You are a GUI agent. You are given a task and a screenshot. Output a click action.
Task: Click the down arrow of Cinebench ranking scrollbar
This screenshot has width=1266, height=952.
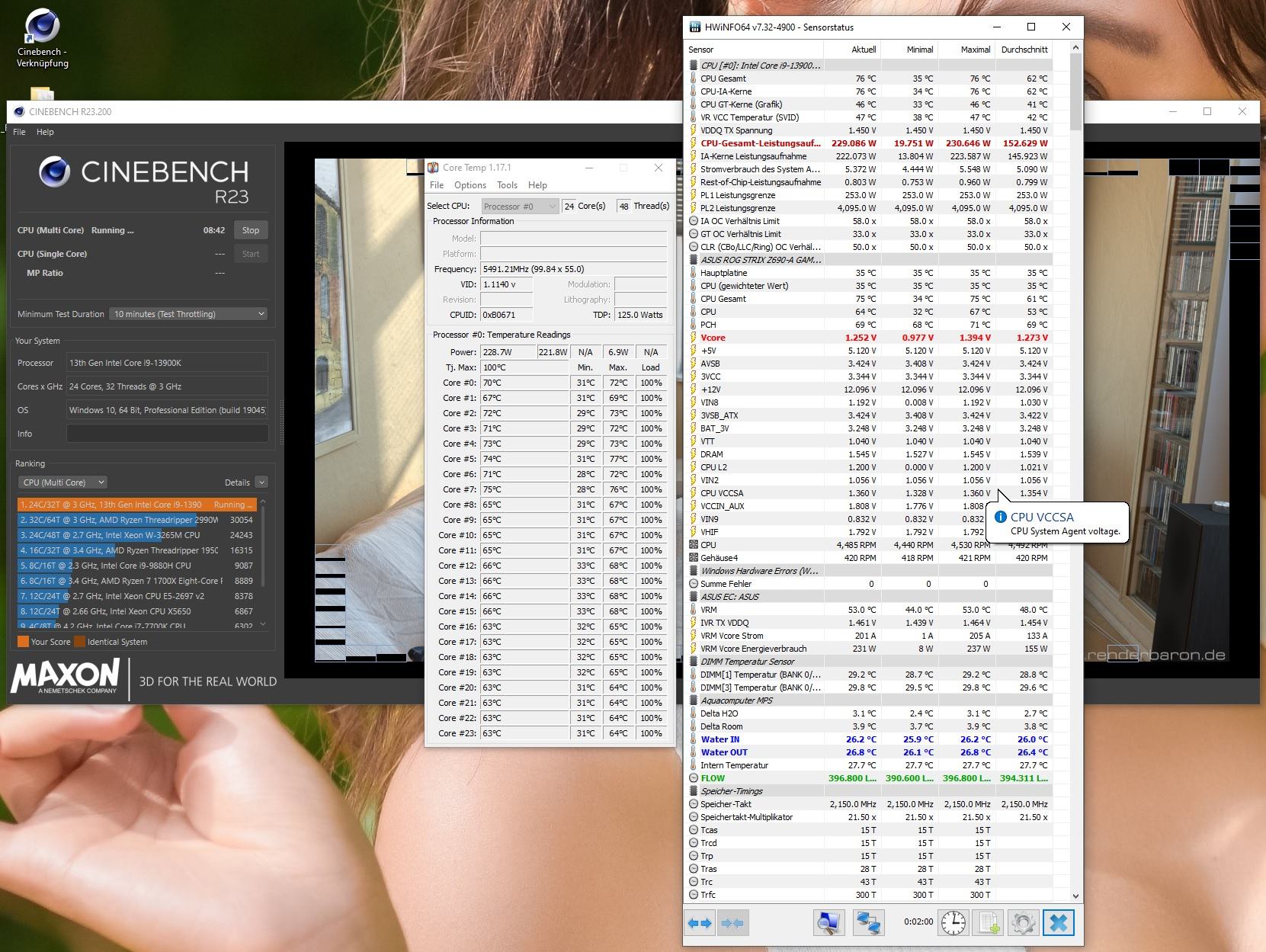click(263, 624)
